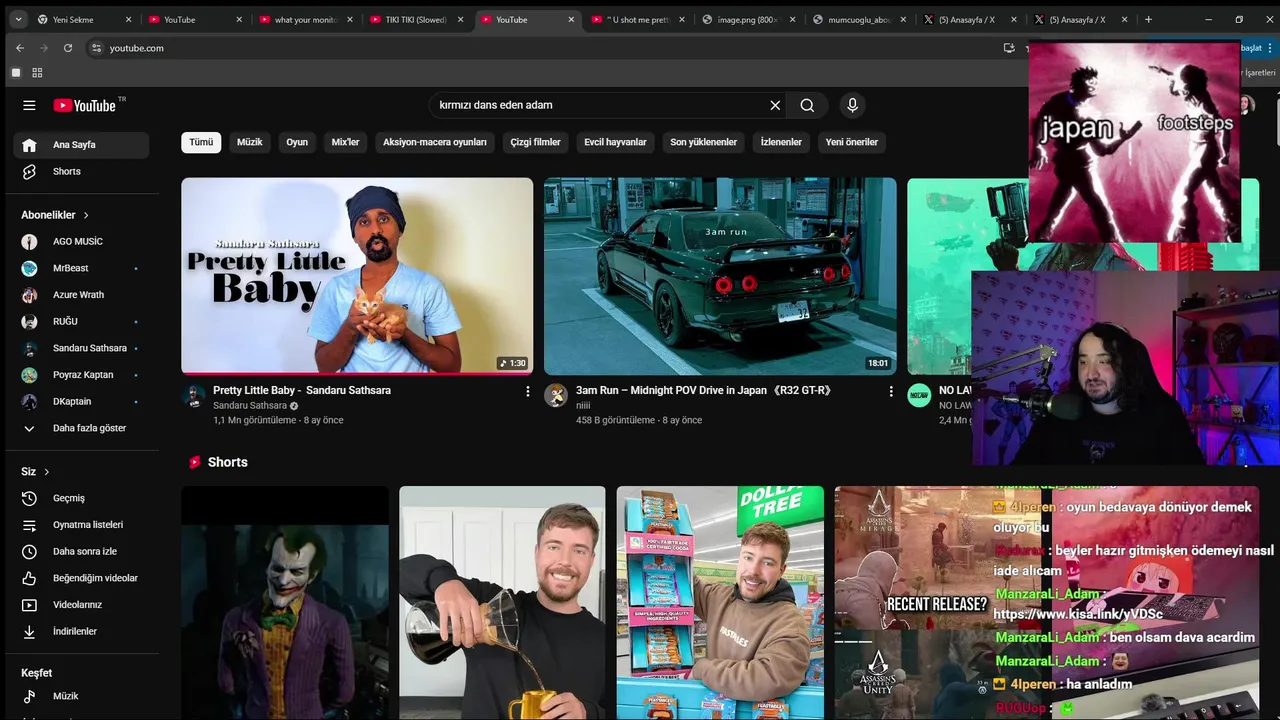Open Poyraz Kaptan subscription
Image resolution: width=1280 pixels, height=720 pixels.
point(81,375)
